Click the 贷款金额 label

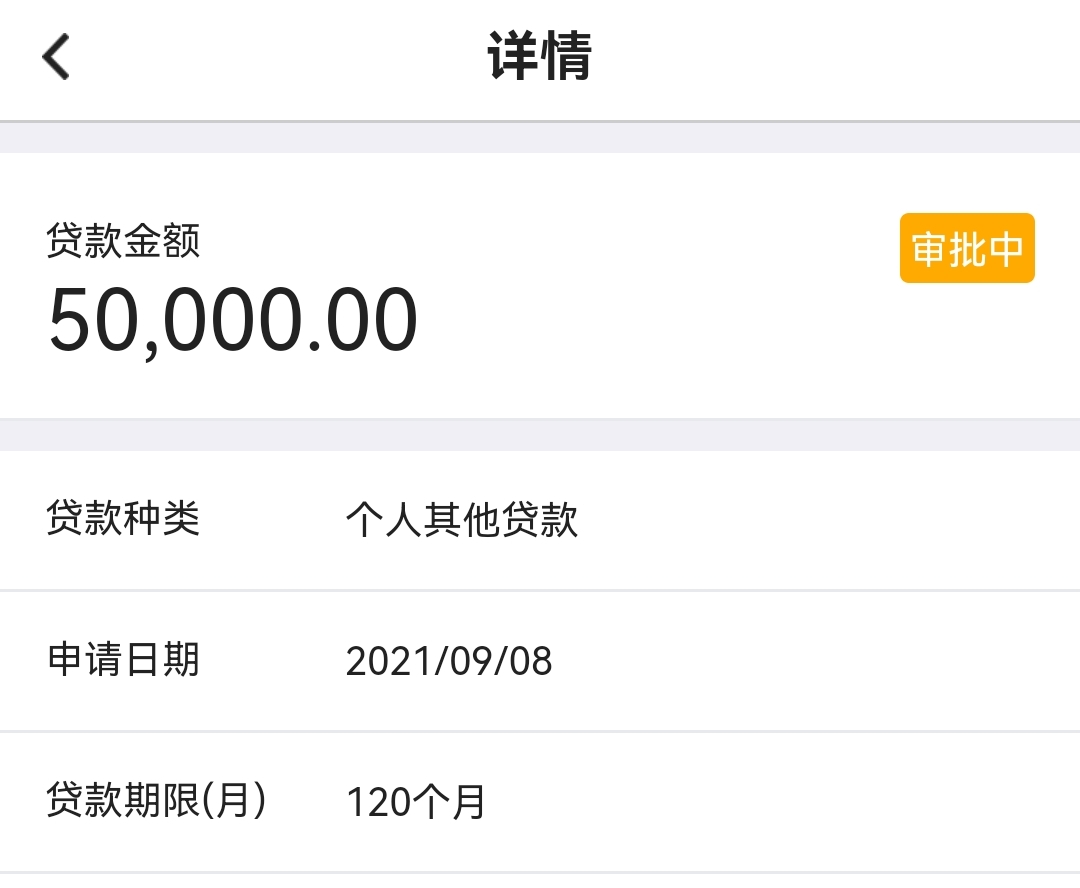tap(123, 241)
